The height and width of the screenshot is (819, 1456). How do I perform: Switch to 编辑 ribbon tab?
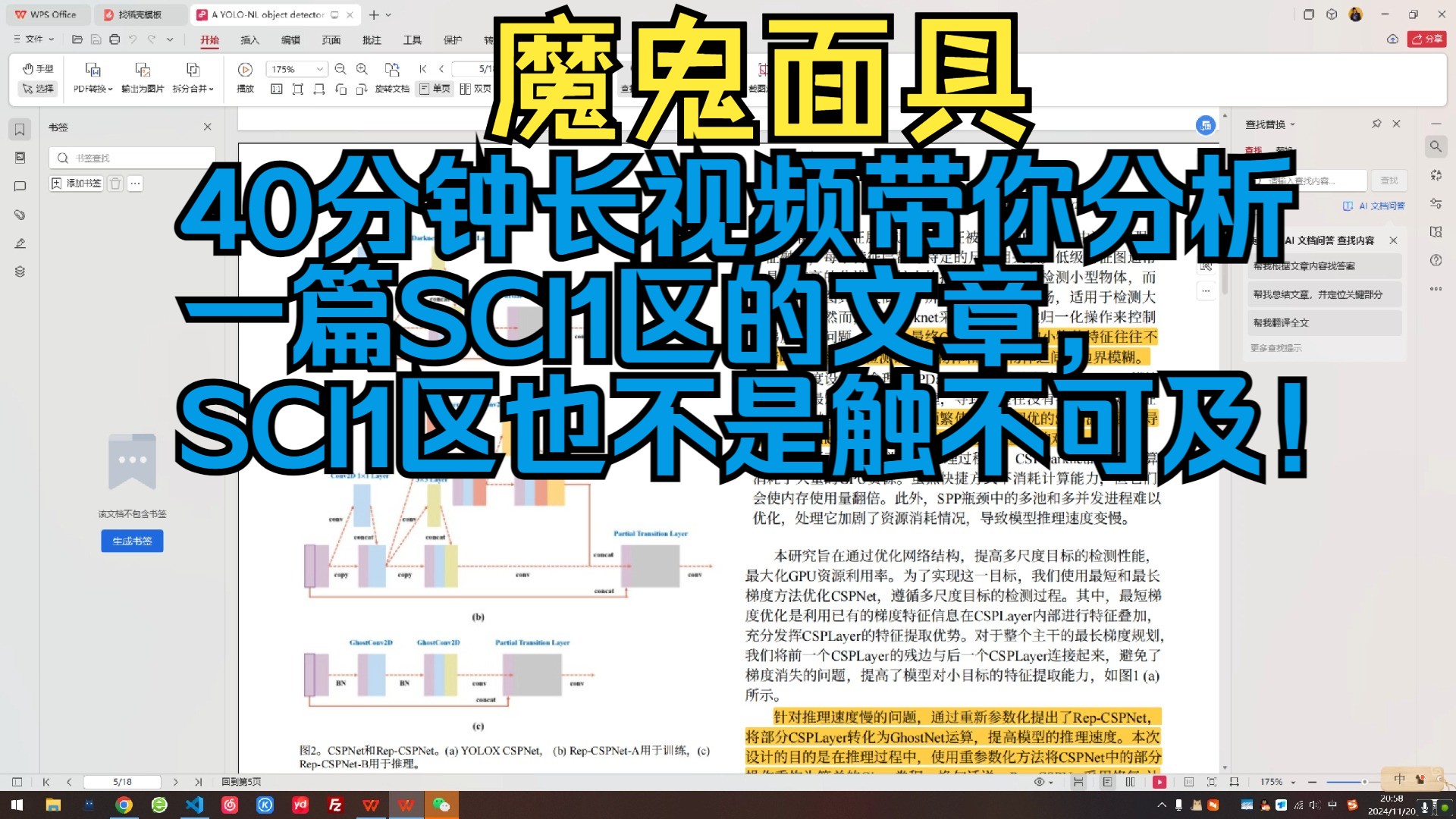click(290, 39)
